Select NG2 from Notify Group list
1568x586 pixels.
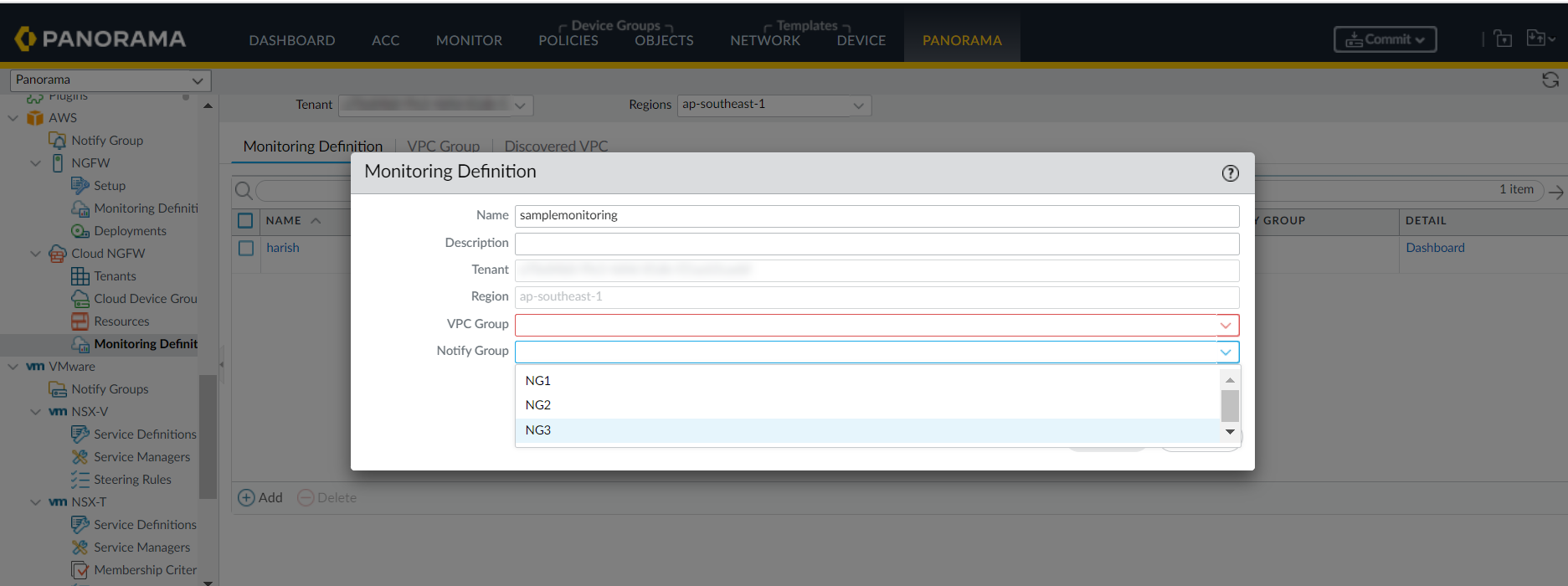pyautogui.click(x=538, y=405)
